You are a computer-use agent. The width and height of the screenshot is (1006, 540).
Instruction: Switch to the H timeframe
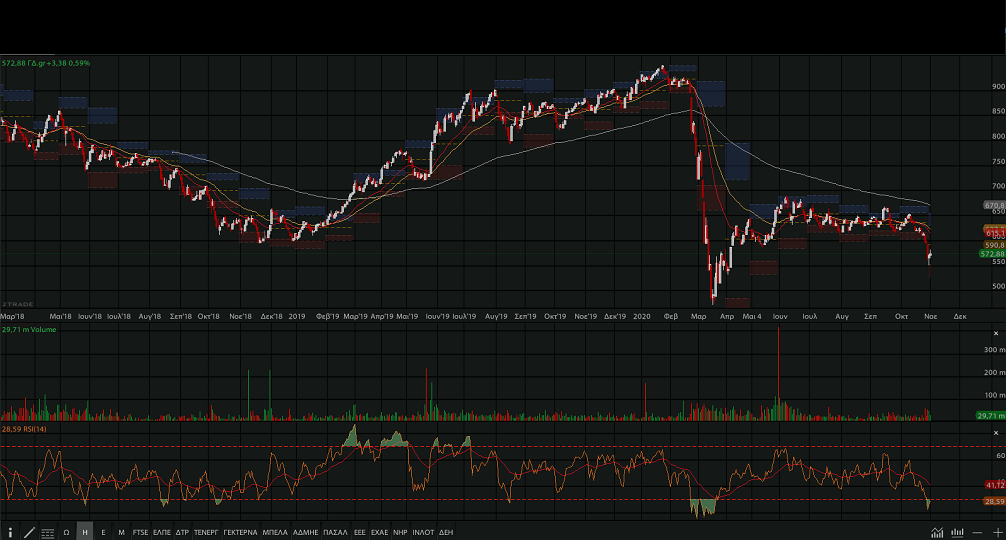(x=85, y=532)
